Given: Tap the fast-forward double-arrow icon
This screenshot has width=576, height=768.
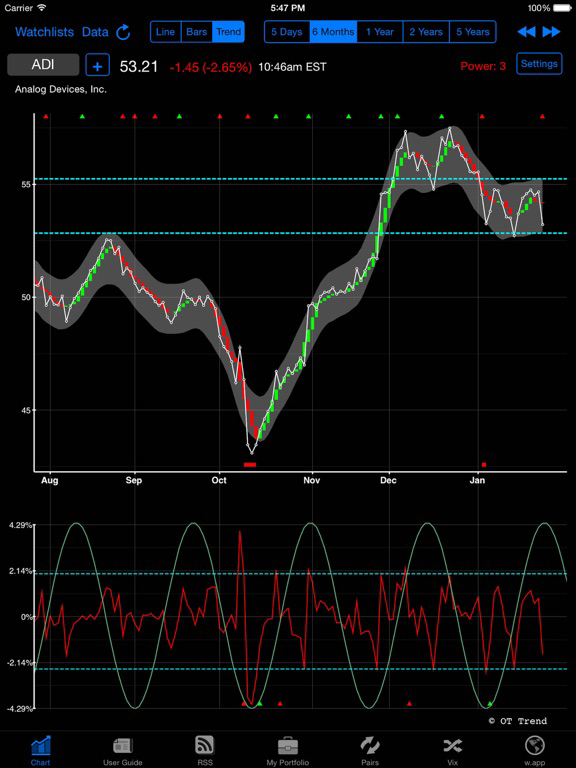Looking at the screenshot, I should coord(552,32).
